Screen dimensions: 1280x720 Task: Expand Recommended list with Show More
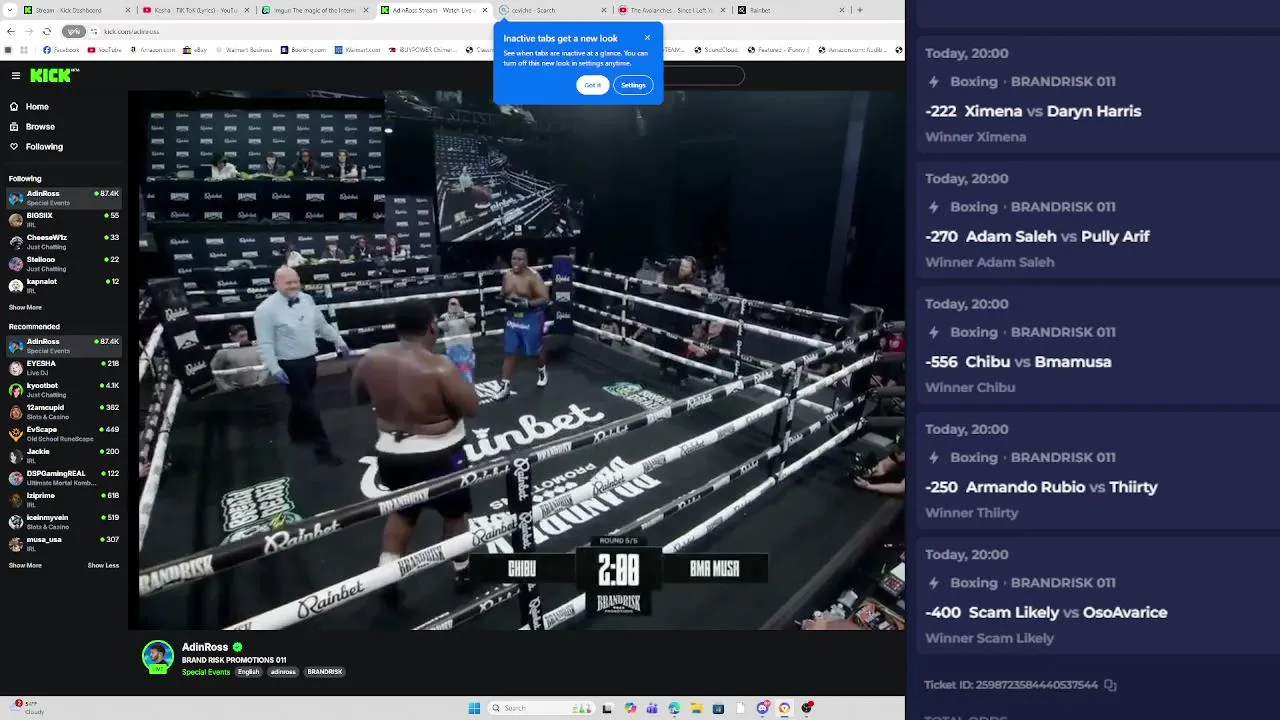[x=25, y=566]
